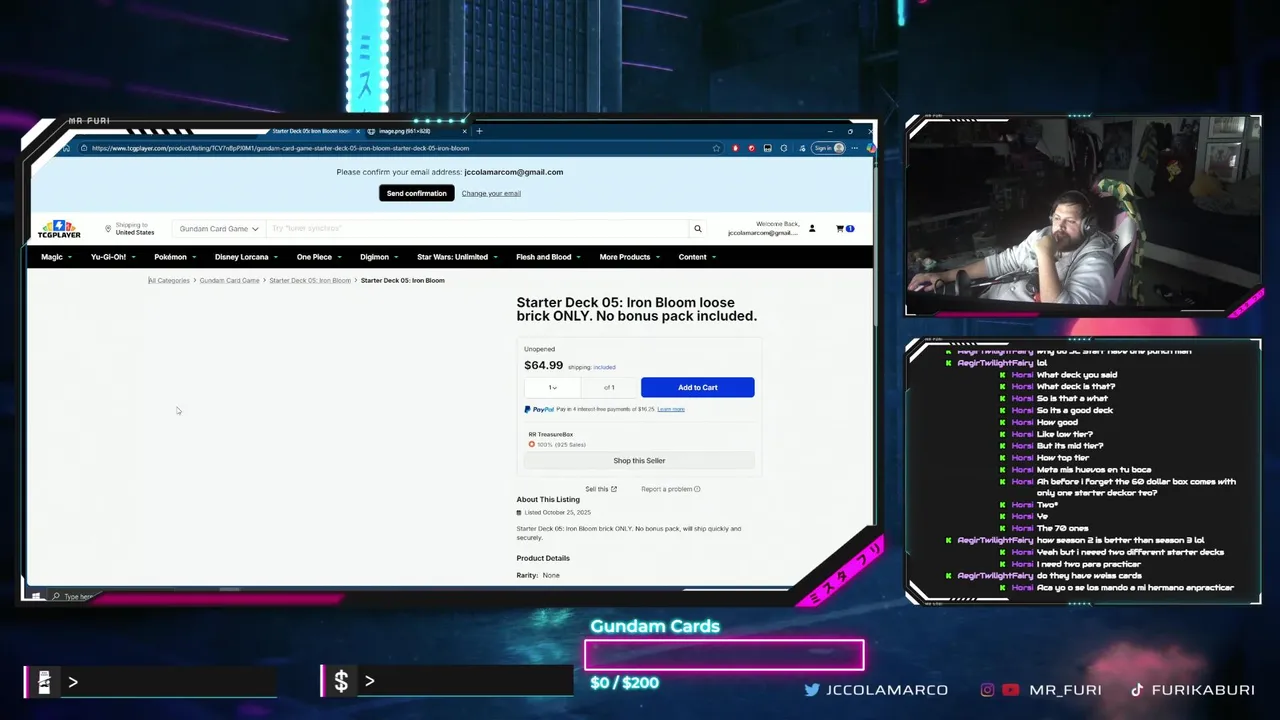Screen dimensions: 1280x720
Task: Open the Content menu
Action: tap(697, 257)
